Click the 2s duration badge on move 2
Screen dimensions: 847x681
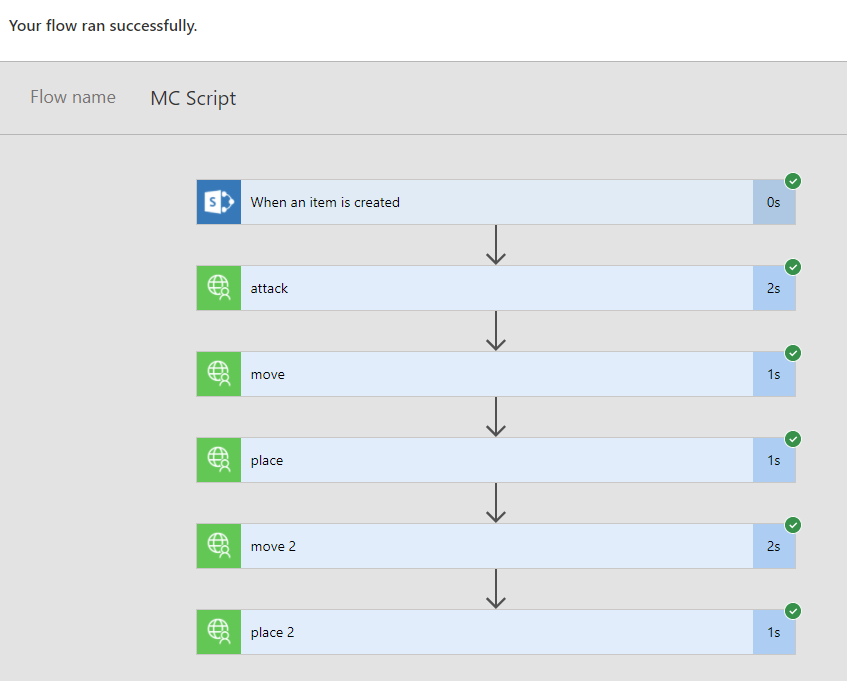point(773,546)
